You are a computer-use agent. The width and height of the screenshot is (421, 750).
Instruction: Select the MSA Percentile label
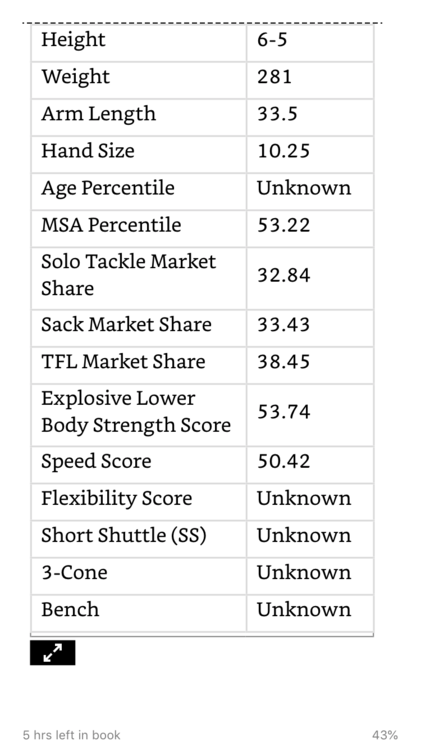coord(111,225)
